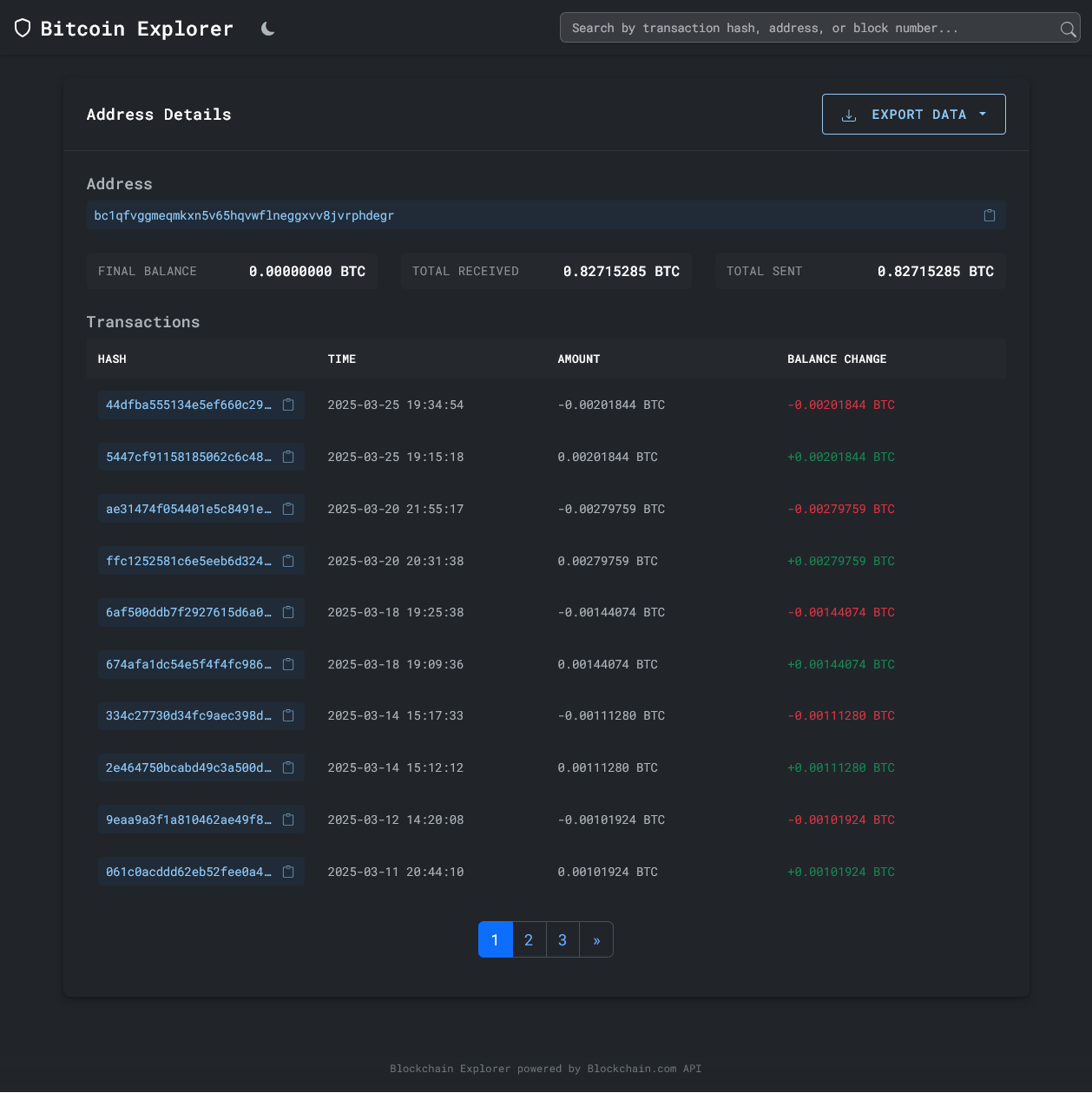The height and width of the screenshot is (1093, 1092).
Task: Go to page 2 of transactions
Action: point(529,939)
